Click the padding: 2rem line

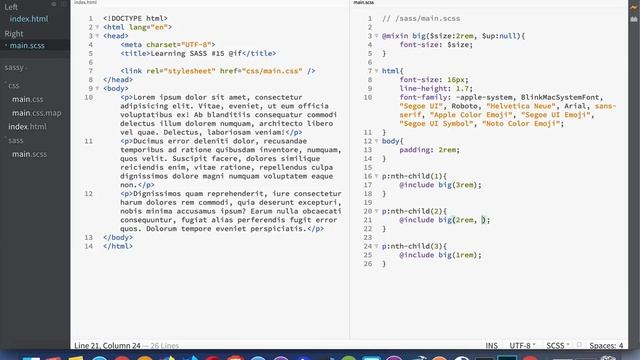(x=429, y=150)
